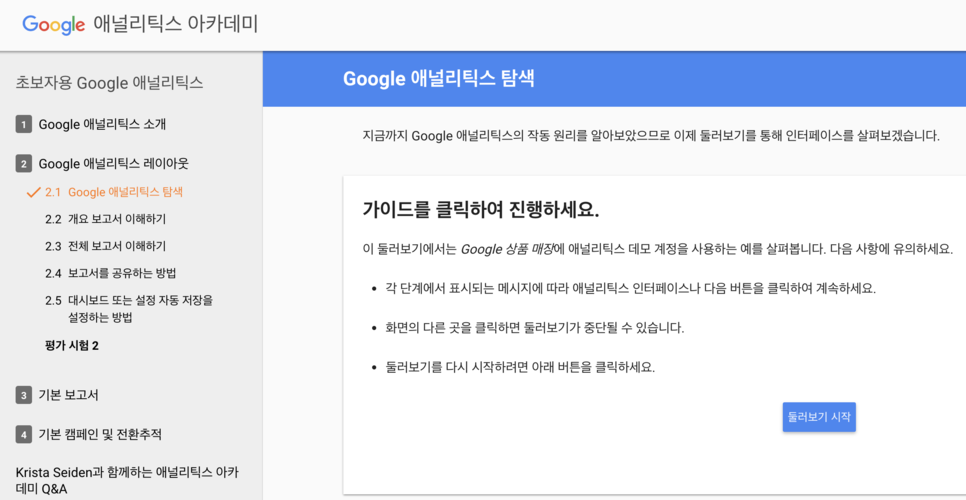Open lesson 2.5 대시보드 또는 설정 자동 저장

(129, 309)
